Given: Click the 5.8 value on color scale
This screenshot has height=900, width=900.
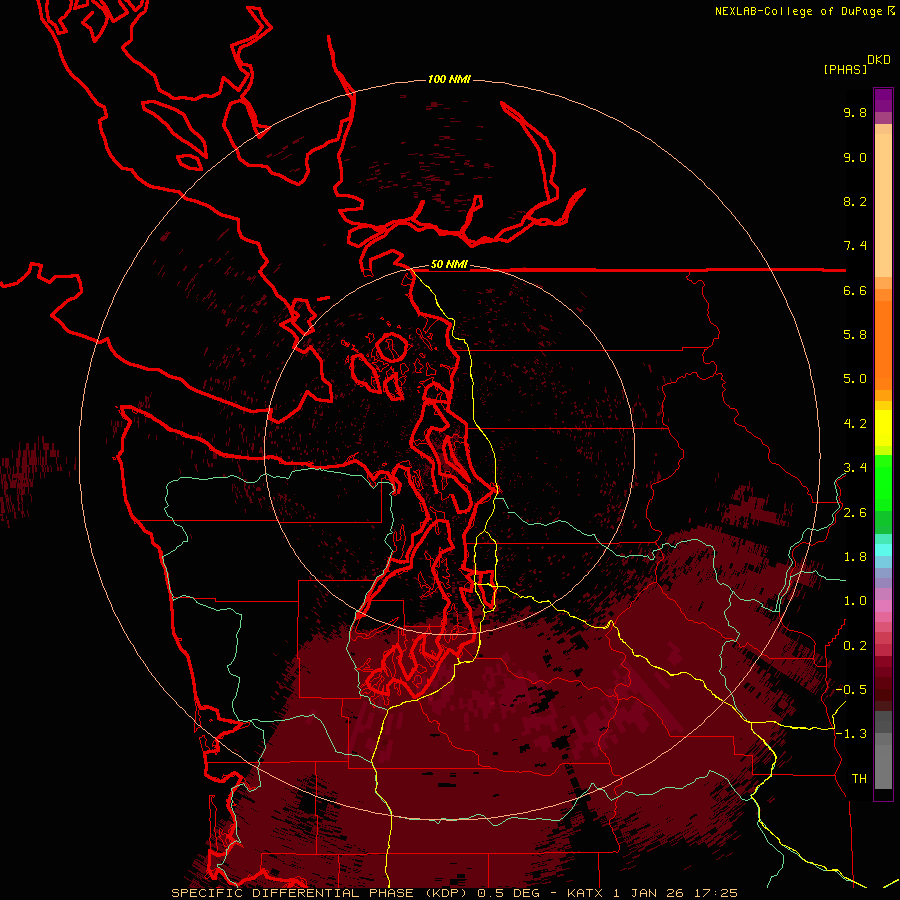Looking at the screenshot, I should click(855, 335).
